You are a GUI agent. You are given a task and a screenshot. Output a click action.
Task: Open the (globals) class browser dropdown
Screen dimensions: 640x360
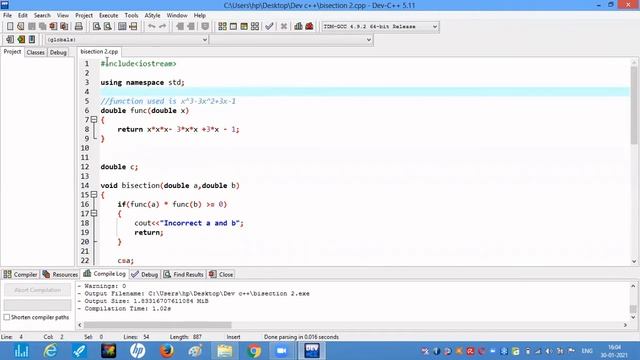coord(127,40)
